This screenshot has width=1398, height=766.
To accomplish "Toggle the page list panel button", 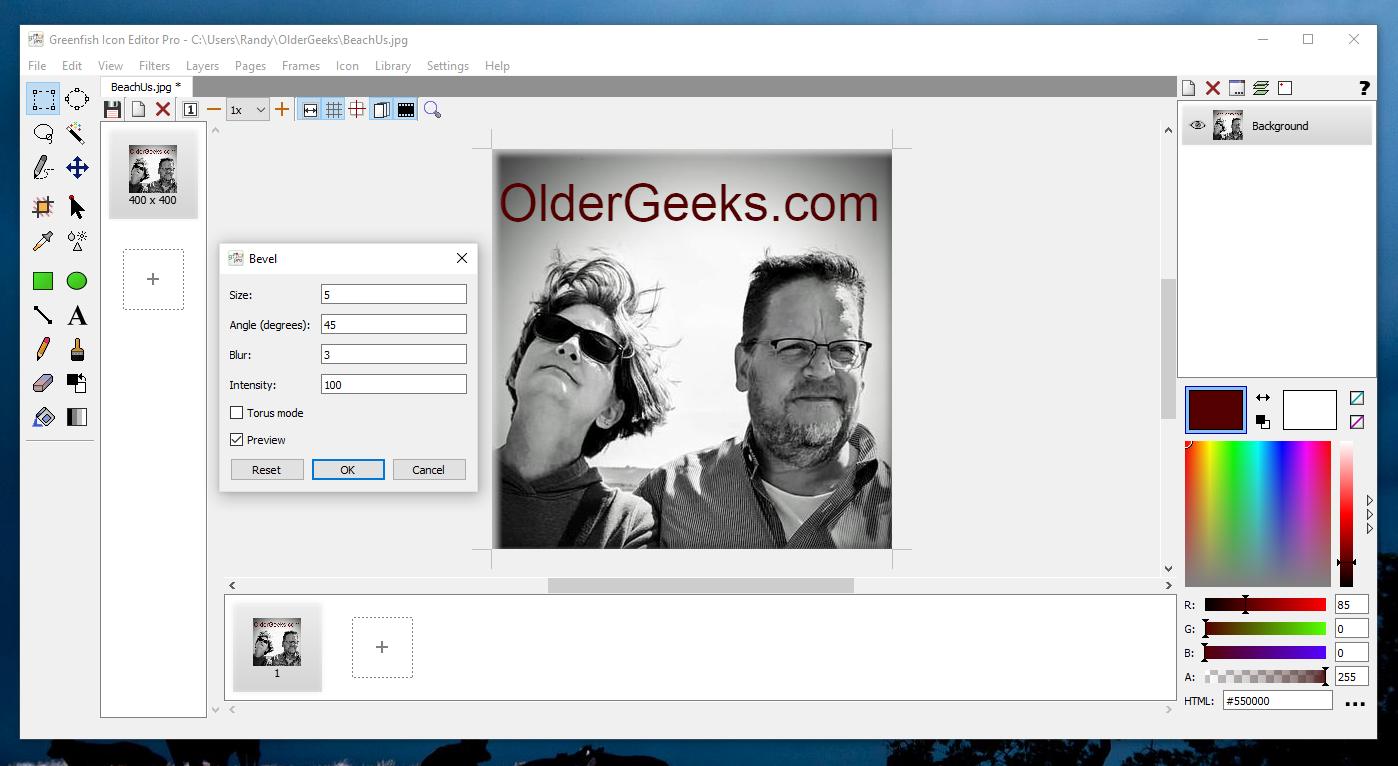I will 381,110.
